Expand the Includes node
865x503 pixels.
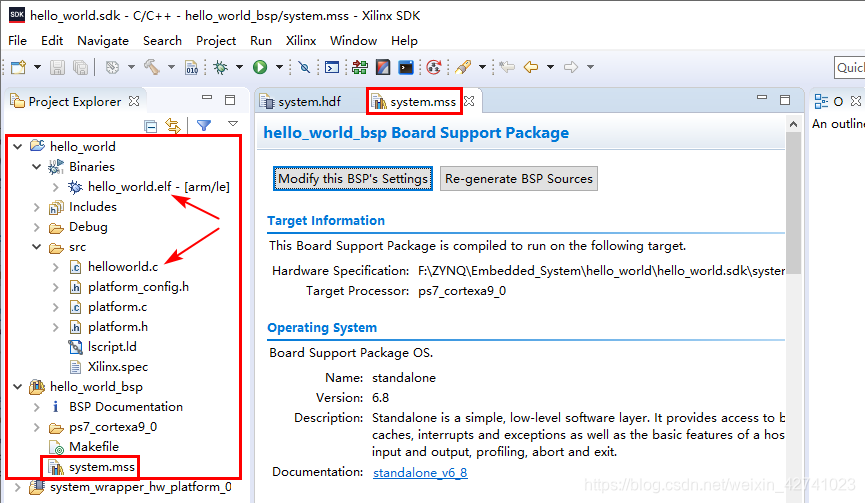pos(36,207)
